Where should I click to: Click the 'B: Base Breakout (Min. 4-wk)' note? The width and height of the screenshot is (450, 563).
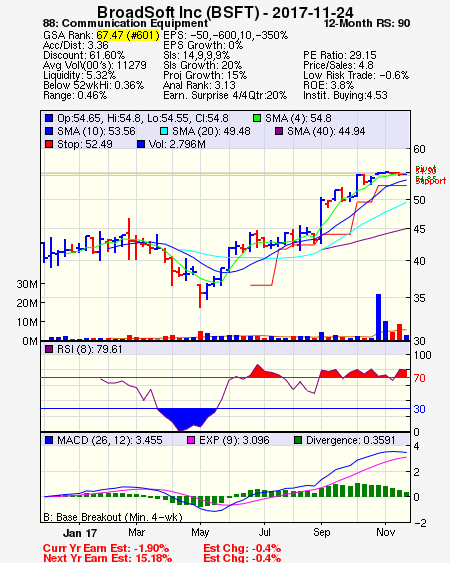(113, 517)
